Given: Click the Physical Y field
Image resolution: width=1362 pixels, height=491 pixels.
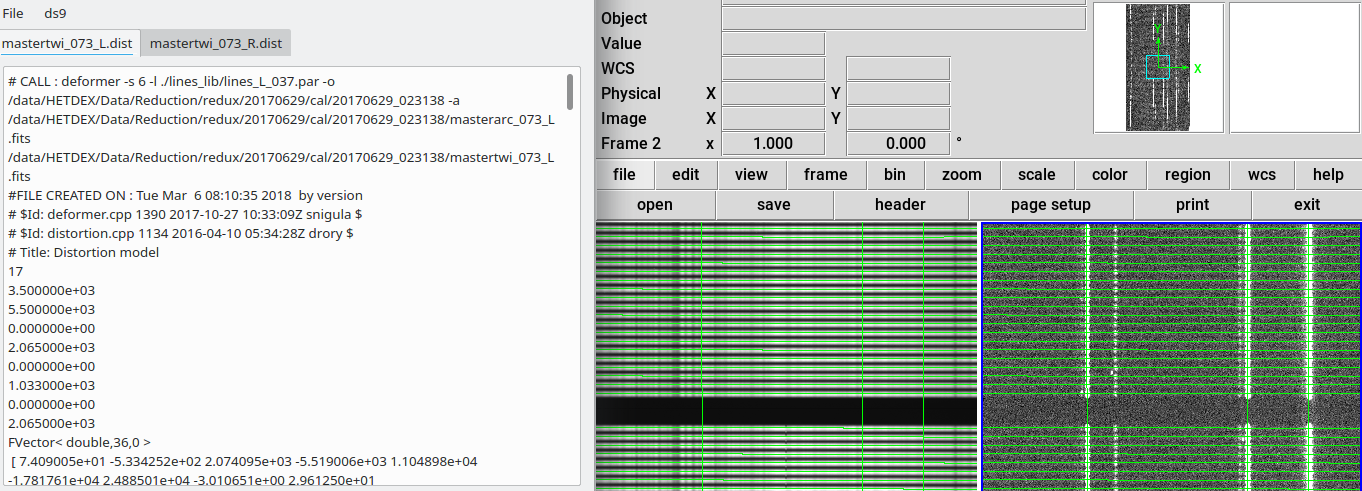Looking at the screenshot, I should click(898, 94).
